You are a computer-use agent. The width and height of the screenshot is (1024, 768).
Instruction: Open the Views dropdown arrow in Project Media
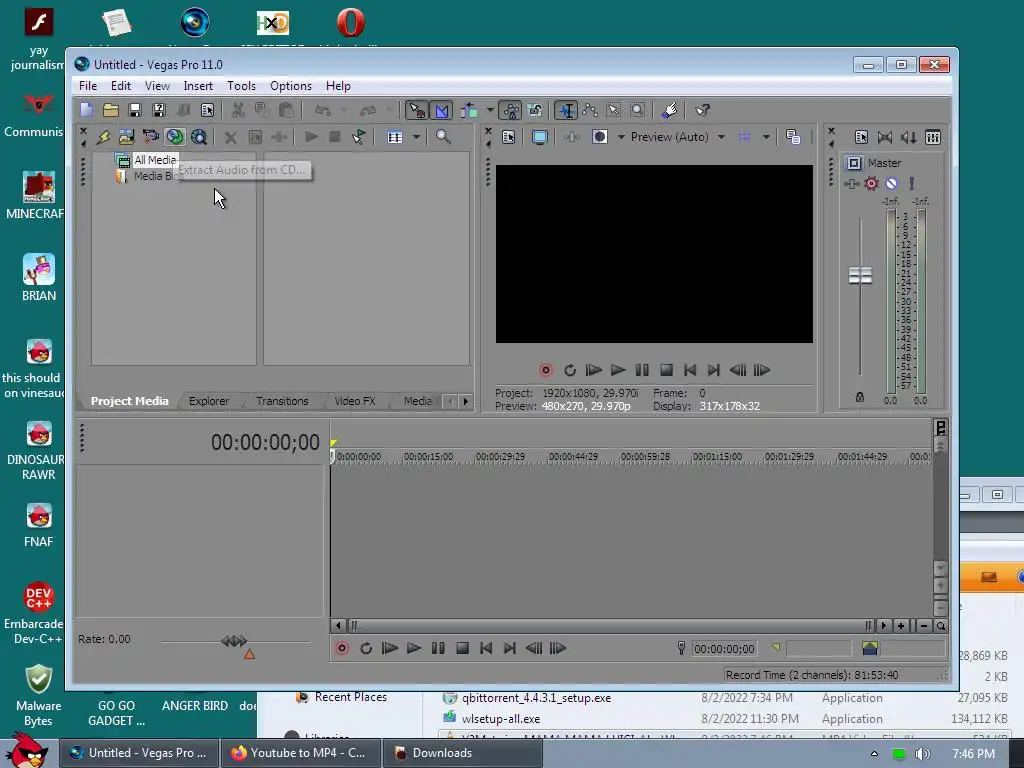coord(416,137)
